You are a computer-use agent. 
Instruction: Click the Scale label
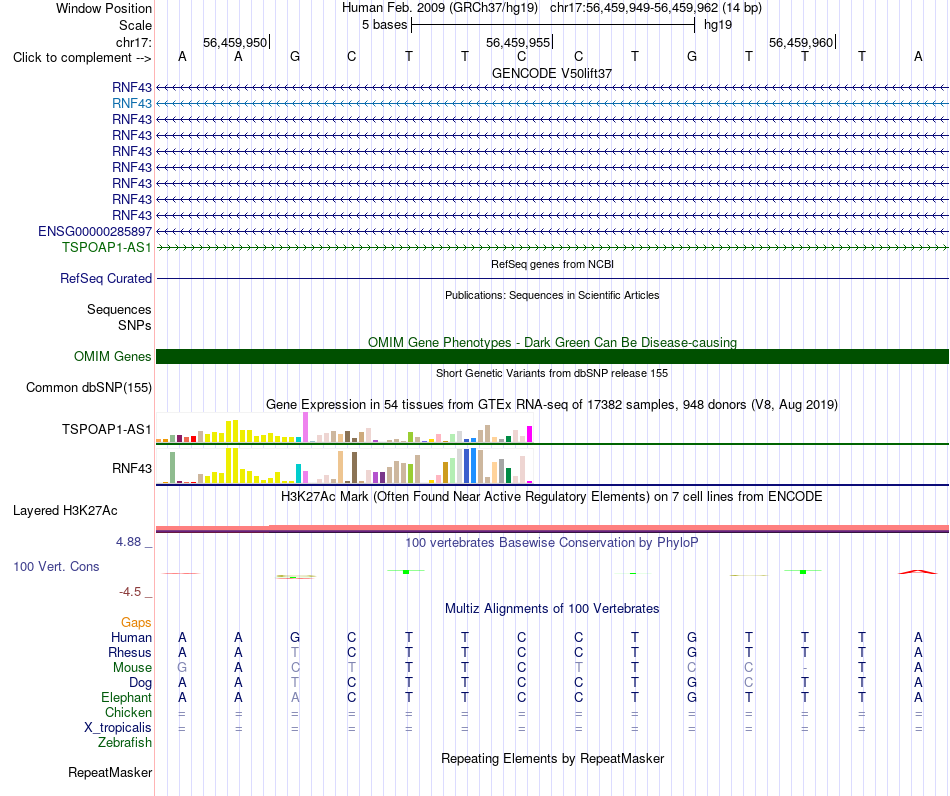[135, 25]
